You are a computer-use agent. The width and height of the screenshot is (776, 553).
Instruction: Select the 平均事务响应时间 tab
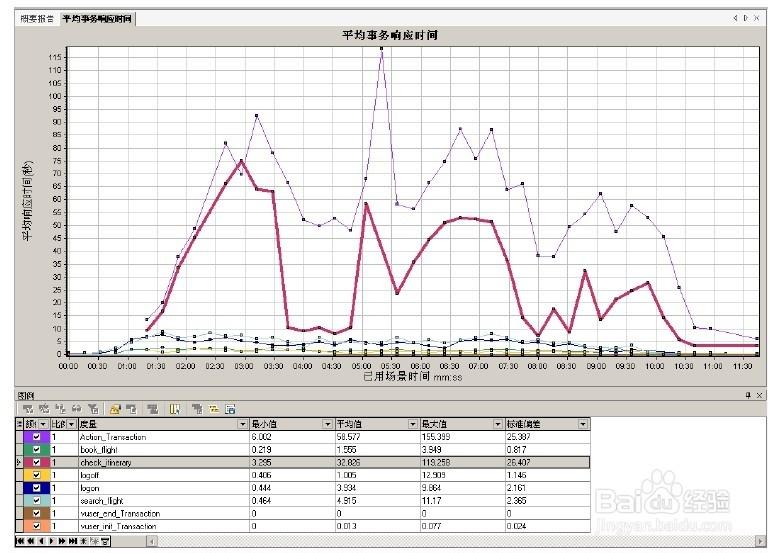click(97, 19)
